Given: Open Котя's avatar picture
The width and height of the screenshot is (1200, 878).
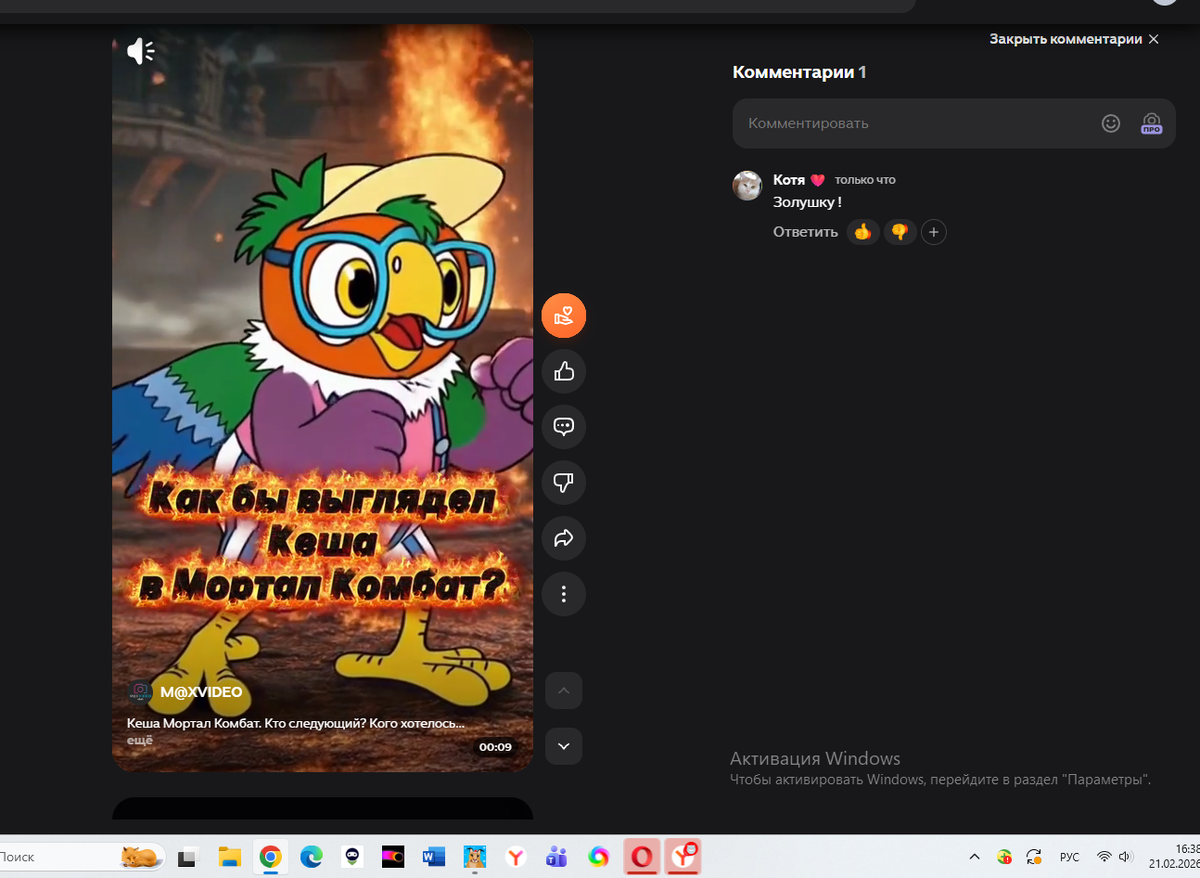Looking at the screenshot, I should pyautogui.click(x=747, y=185).
